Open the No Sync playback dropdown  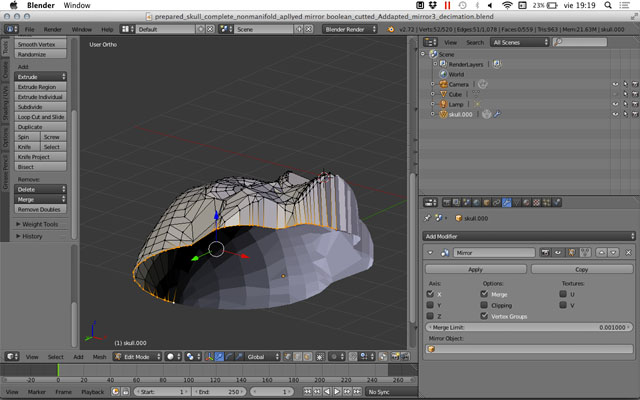coord(391,392)
